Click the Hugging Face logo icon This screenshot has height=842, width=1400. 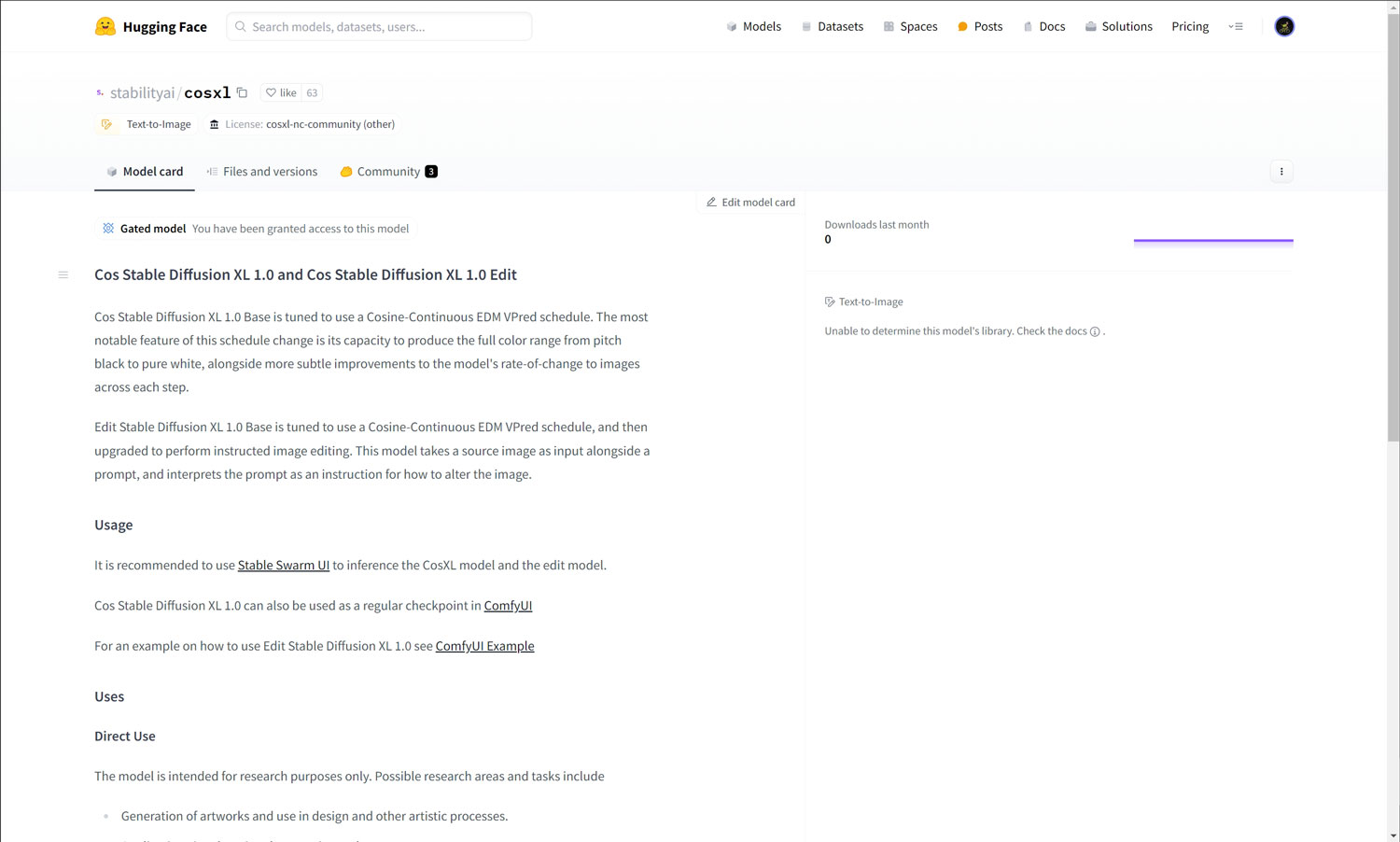coord(105,26)
